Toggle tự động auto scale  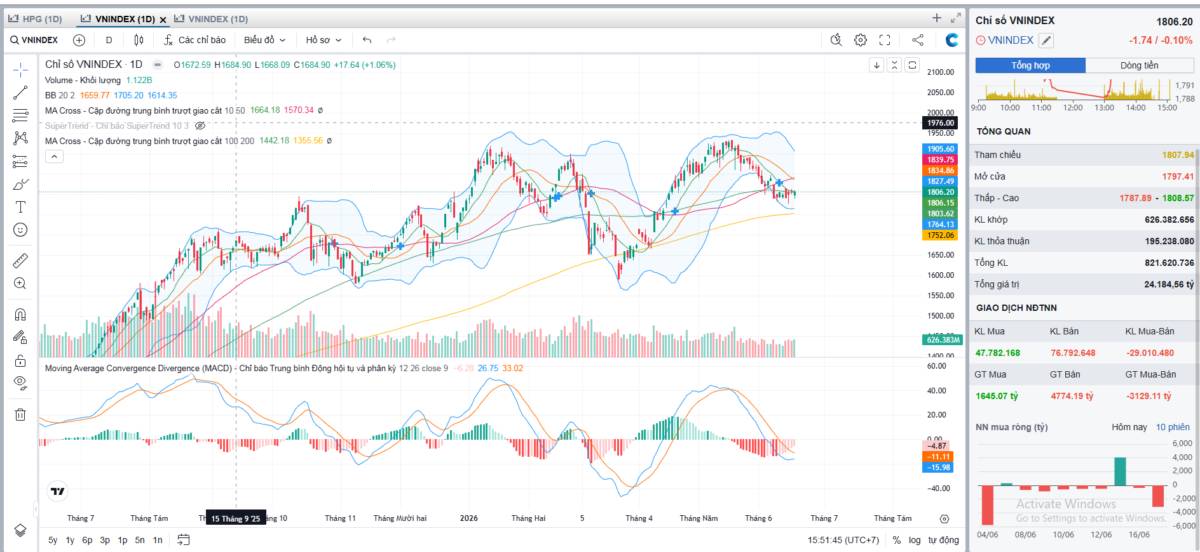943,540
